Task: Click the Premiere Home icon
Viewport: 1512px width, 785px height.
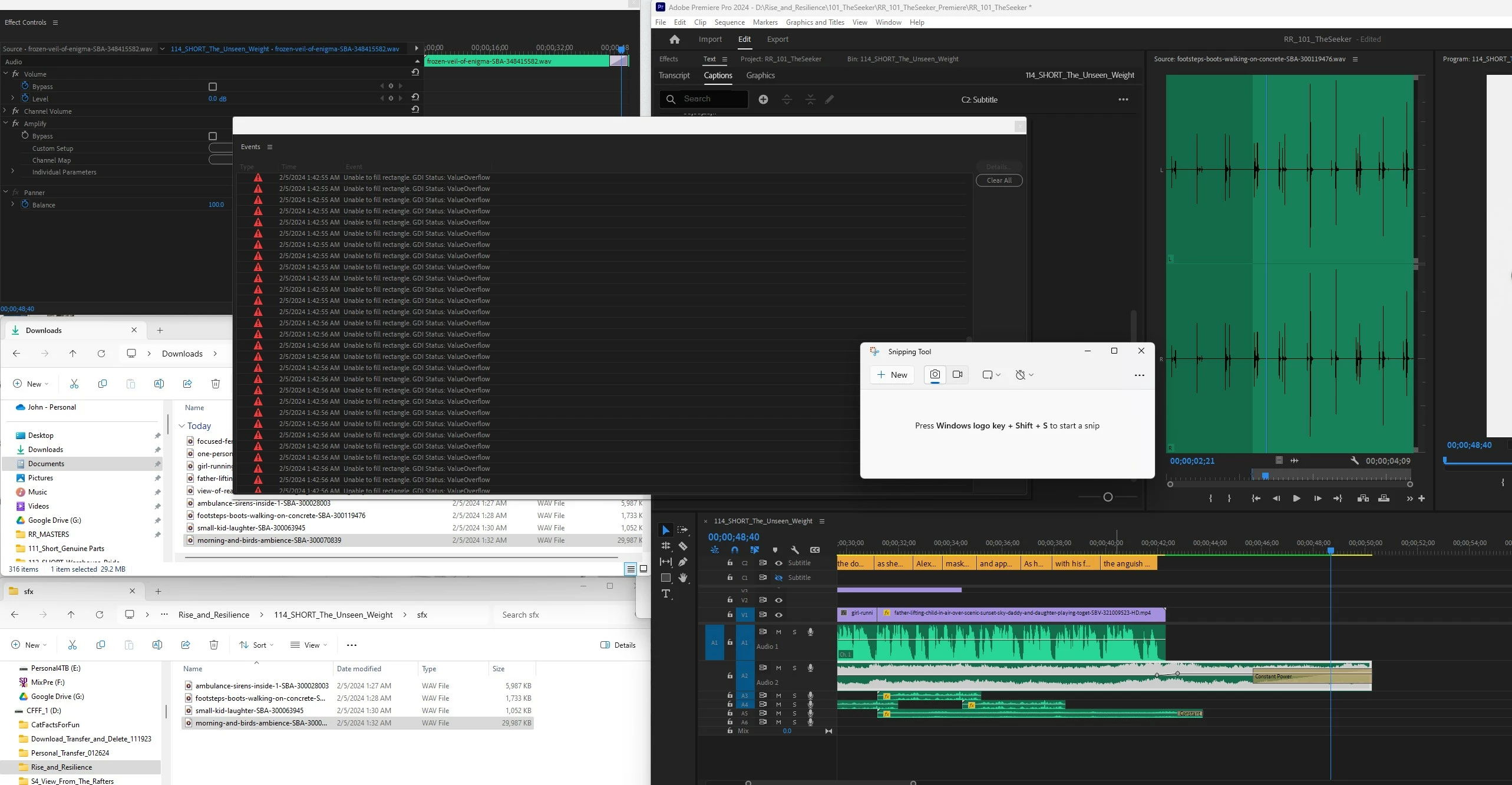Action: [674, 39]
